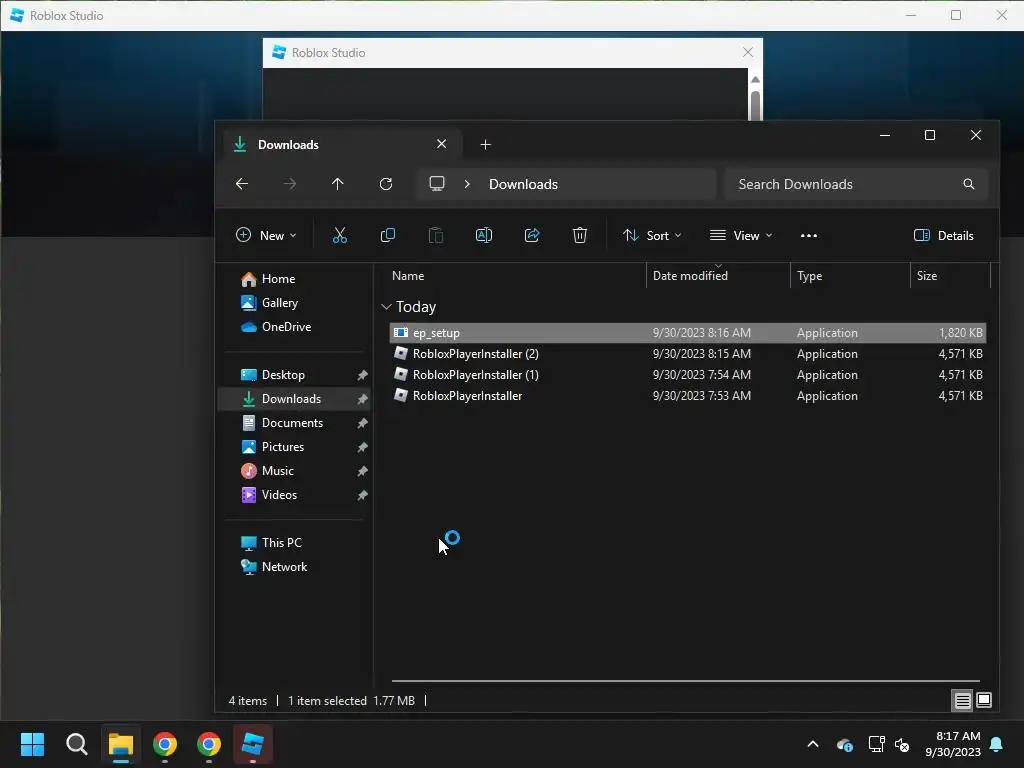Click File Explorer in the taskbar
Viewport: 1024px width, 768px height.
point(121,744)
